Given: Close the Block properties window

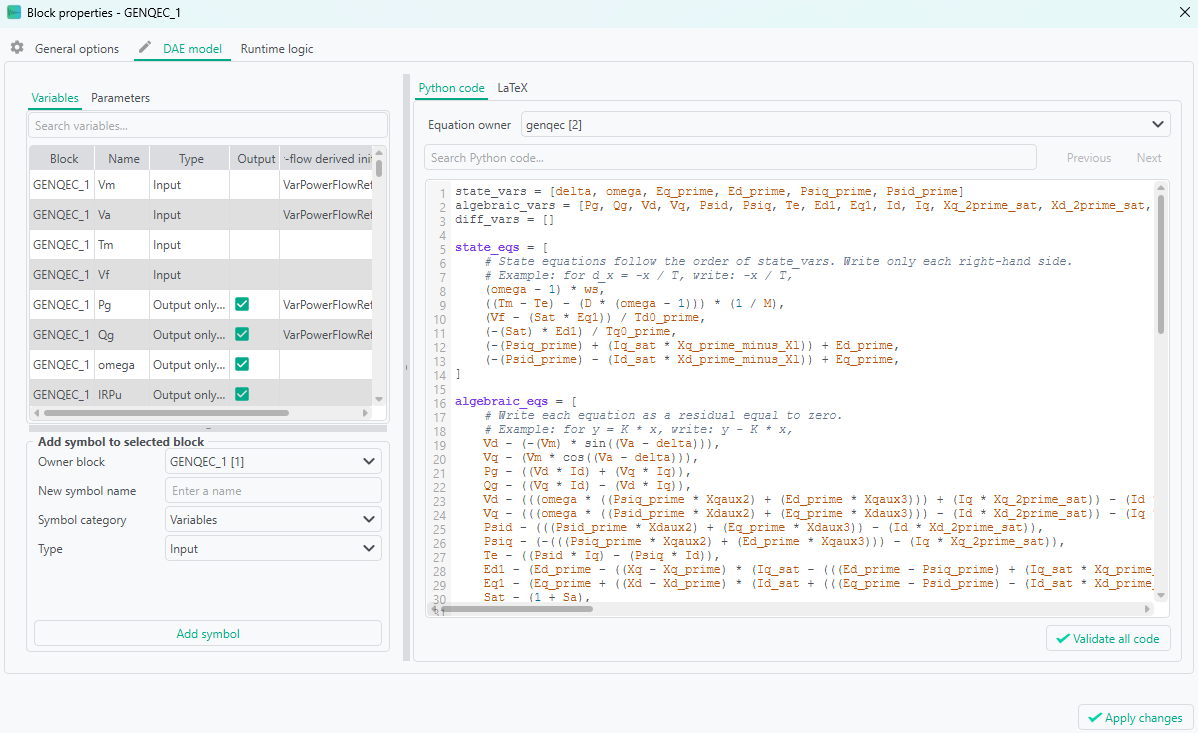Looking at the screenshot, I should [1183, 12].
